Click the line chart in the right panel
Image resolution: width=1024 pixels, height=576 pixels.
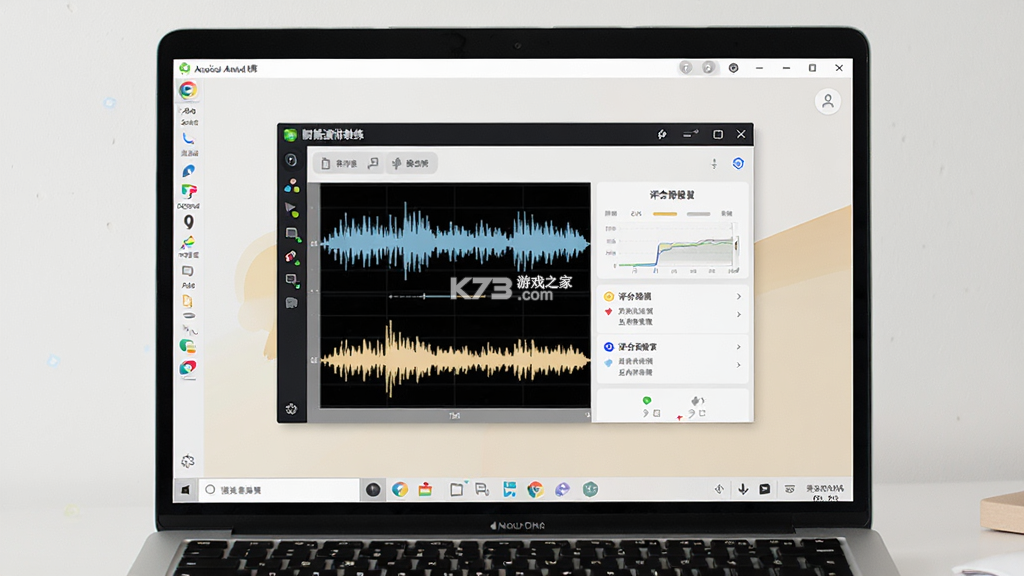click(x=673, y=248)
